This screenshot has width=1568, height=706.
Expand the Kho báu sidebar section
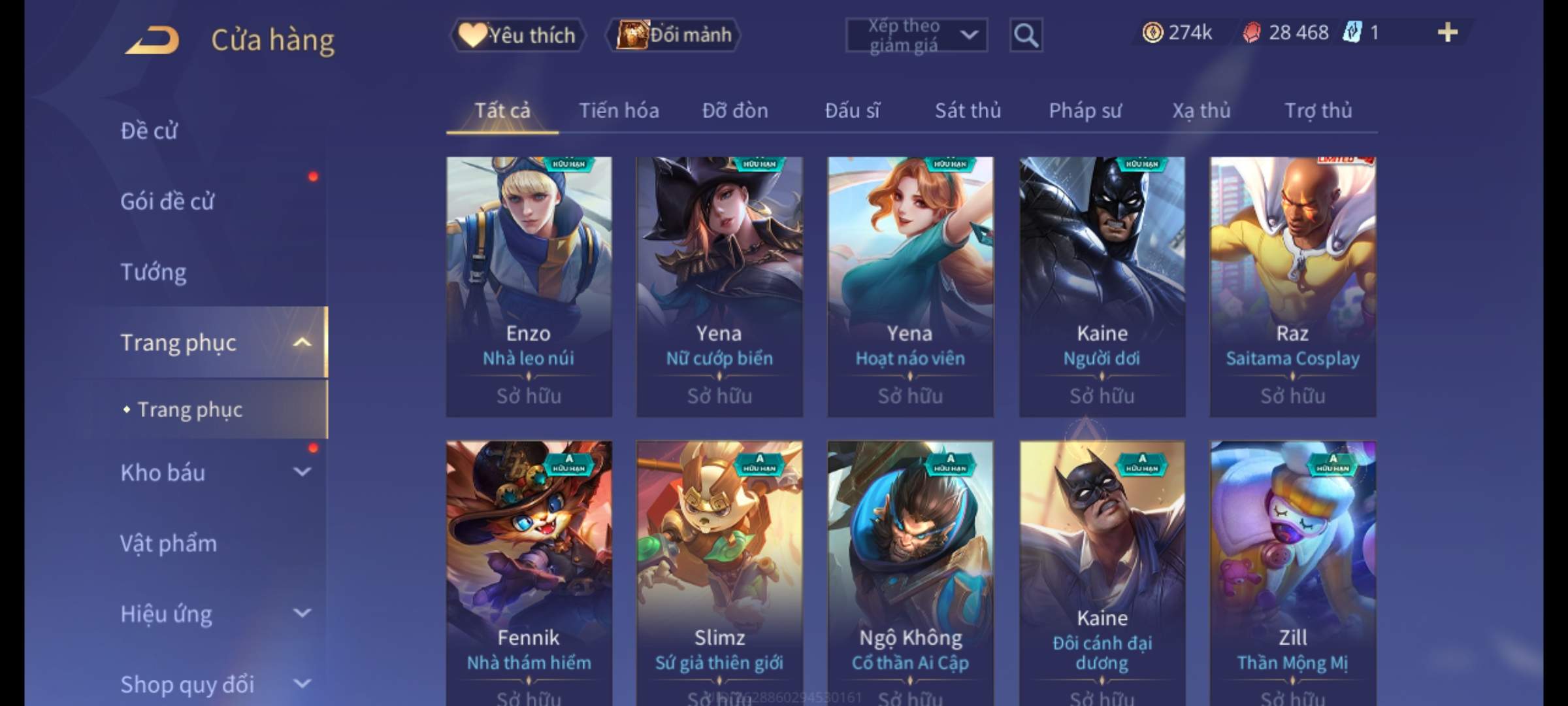[x=302, y=472]
